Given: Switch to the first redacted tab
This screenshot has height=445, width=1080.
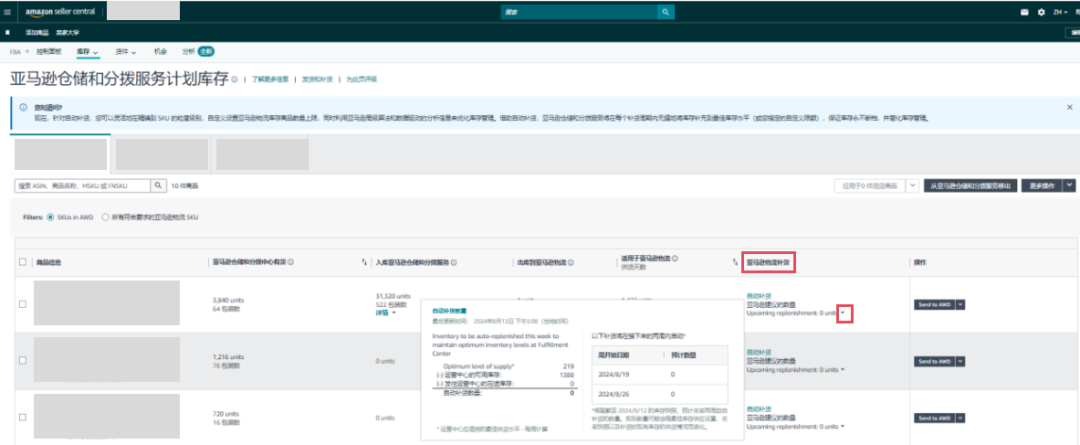Looking at the screenshot, I should pos(61,154).
